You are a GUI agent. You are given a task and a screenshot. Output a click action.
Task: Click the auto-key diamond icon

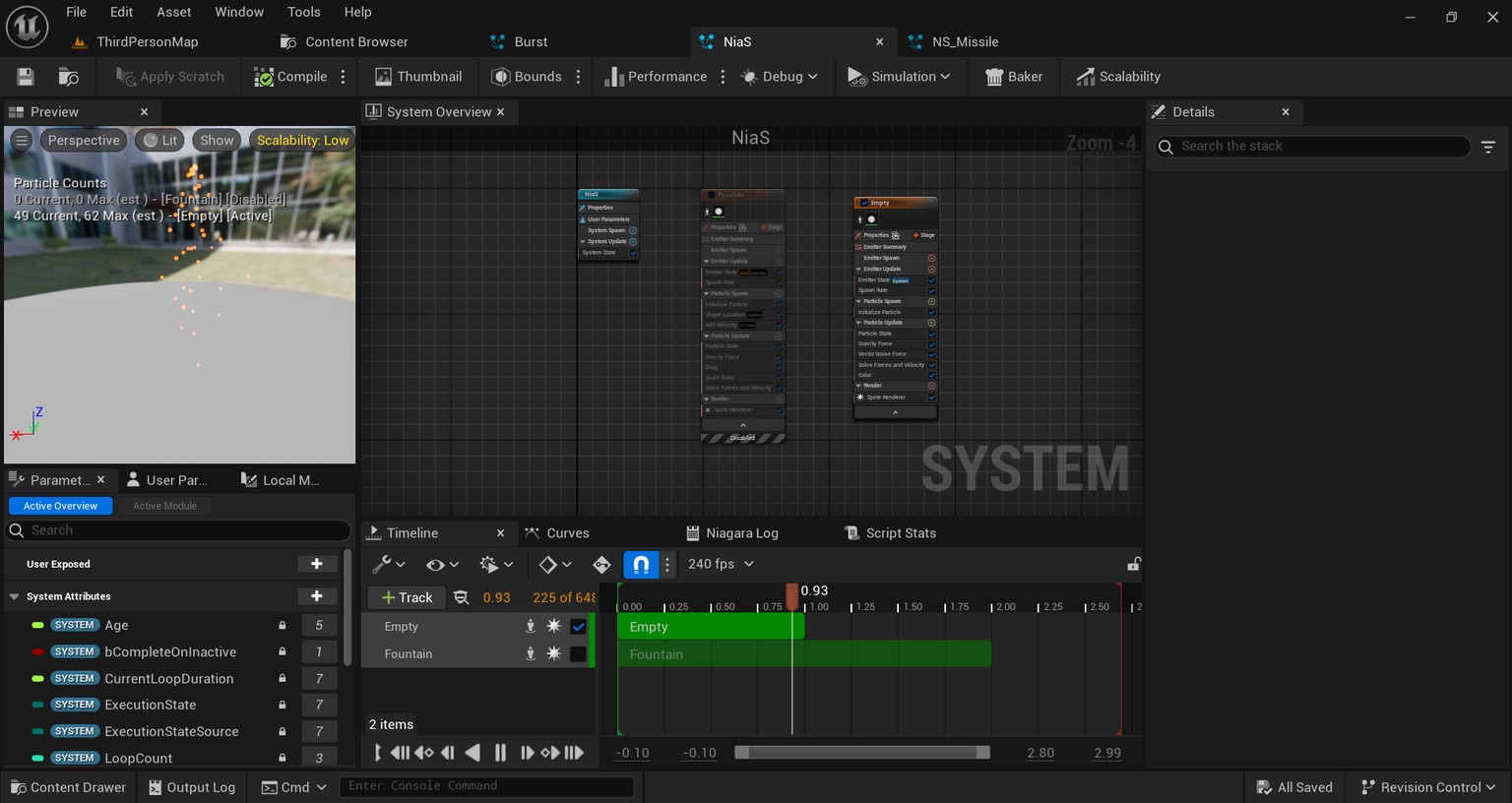pyautogui.click(x=601, y=564)
